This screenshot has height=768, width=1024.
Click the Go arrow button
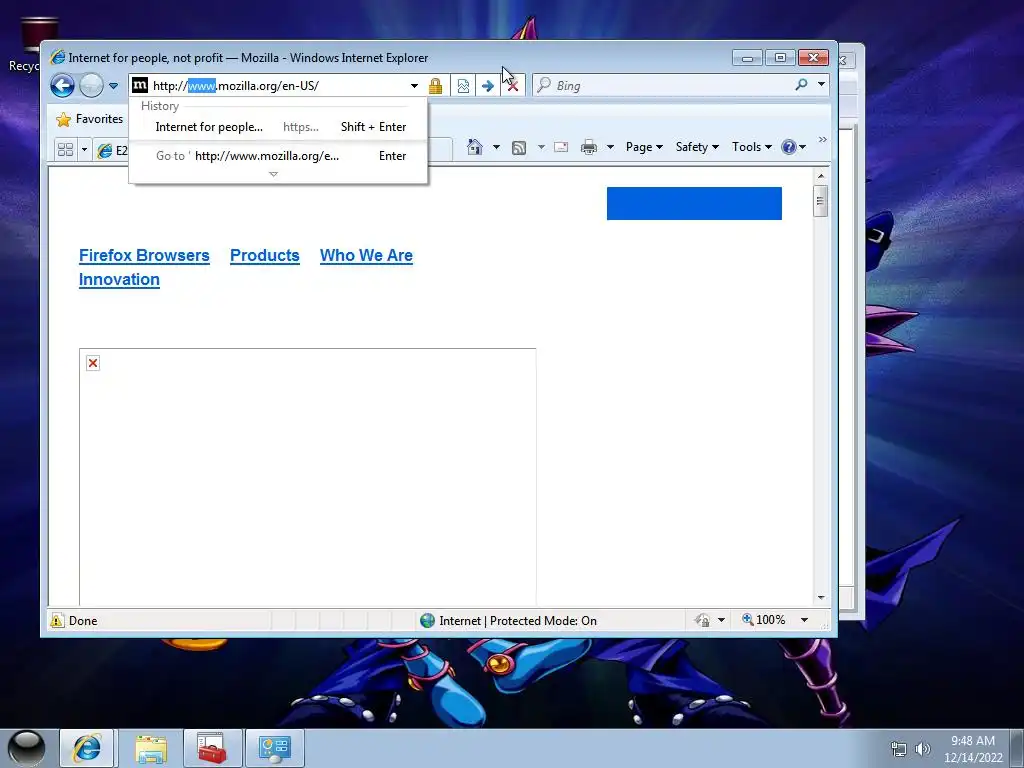[x=488, y=86]
